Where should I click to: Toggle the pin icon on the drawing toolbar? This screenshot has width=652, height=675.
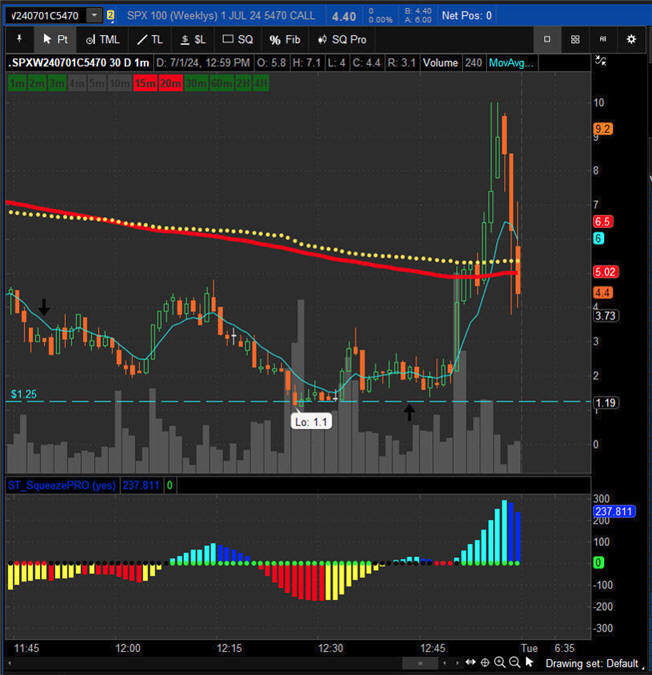coord(19,39)
